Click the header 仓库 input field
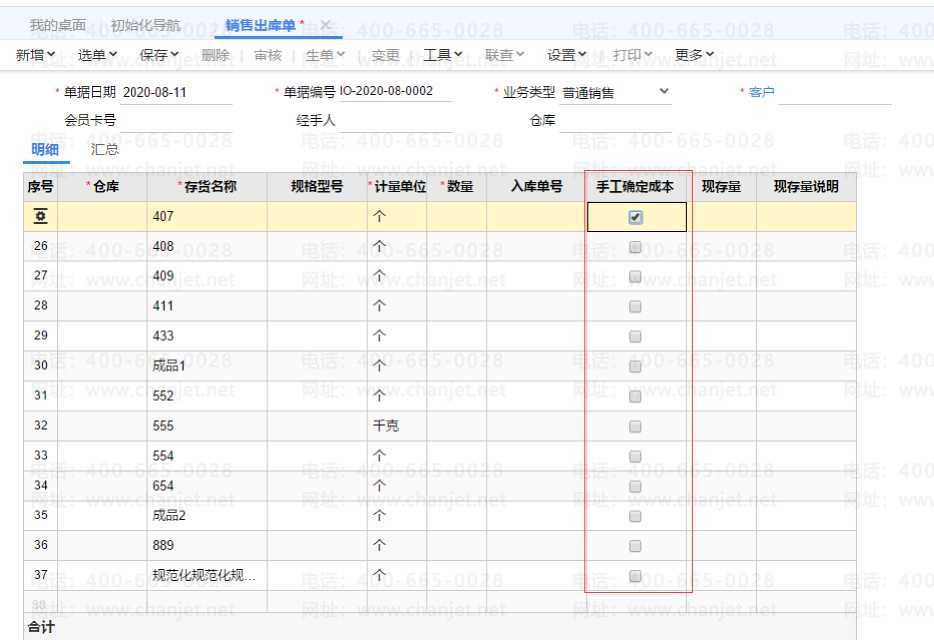Screen dimensions: 934x640 (x=616, y=120)
